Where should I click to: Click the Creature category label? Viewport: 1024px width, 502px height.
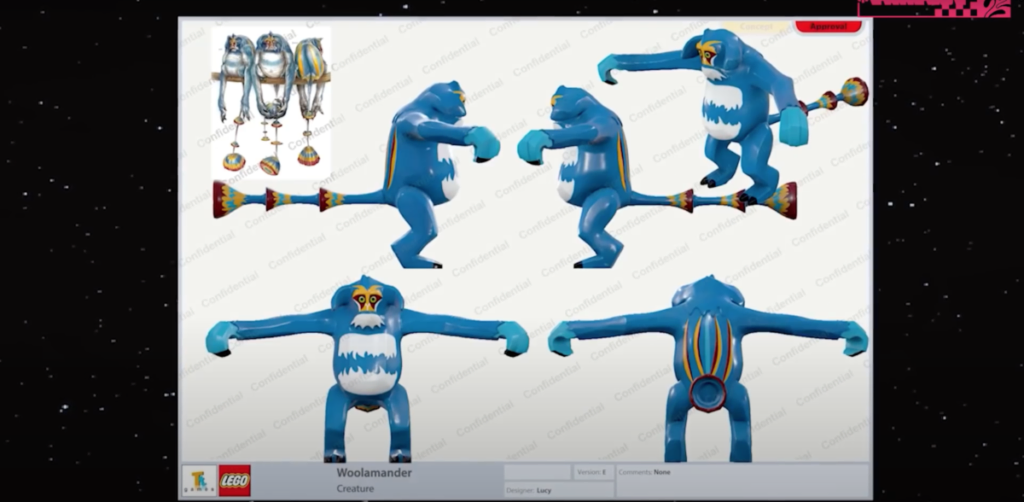356,488
